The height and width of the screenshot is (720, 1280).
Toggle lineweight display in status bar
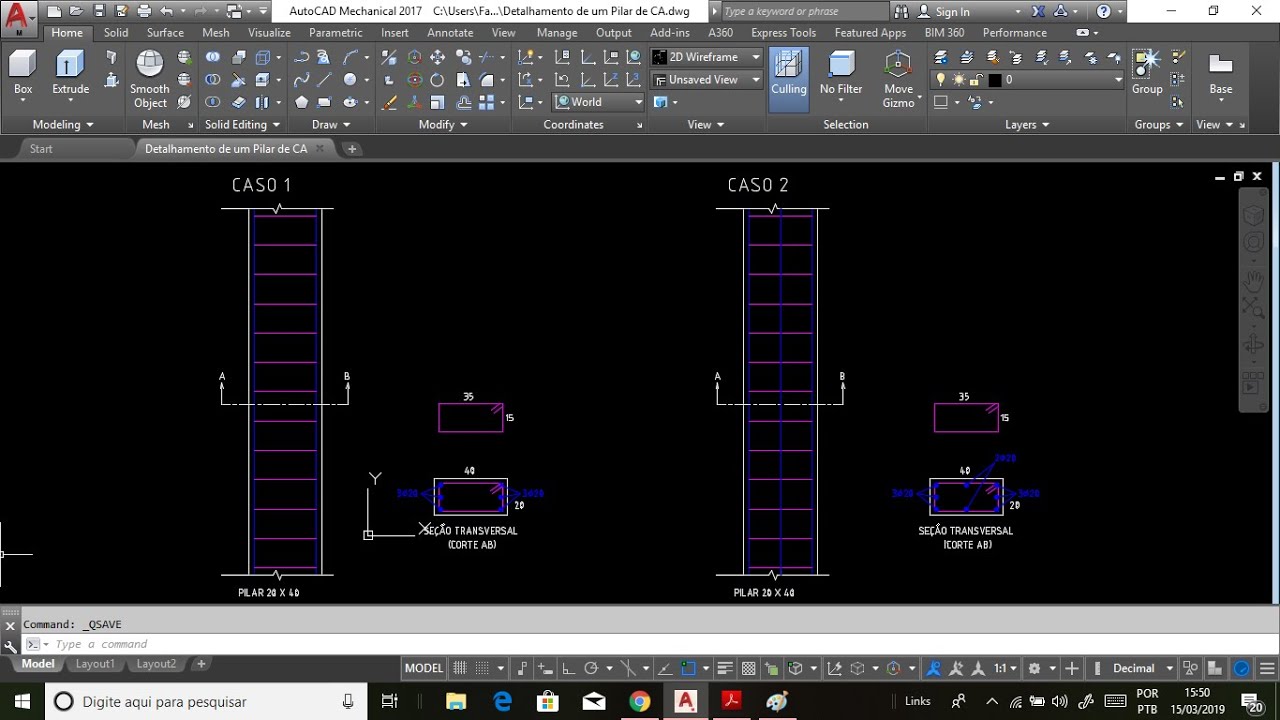[726, 668]
